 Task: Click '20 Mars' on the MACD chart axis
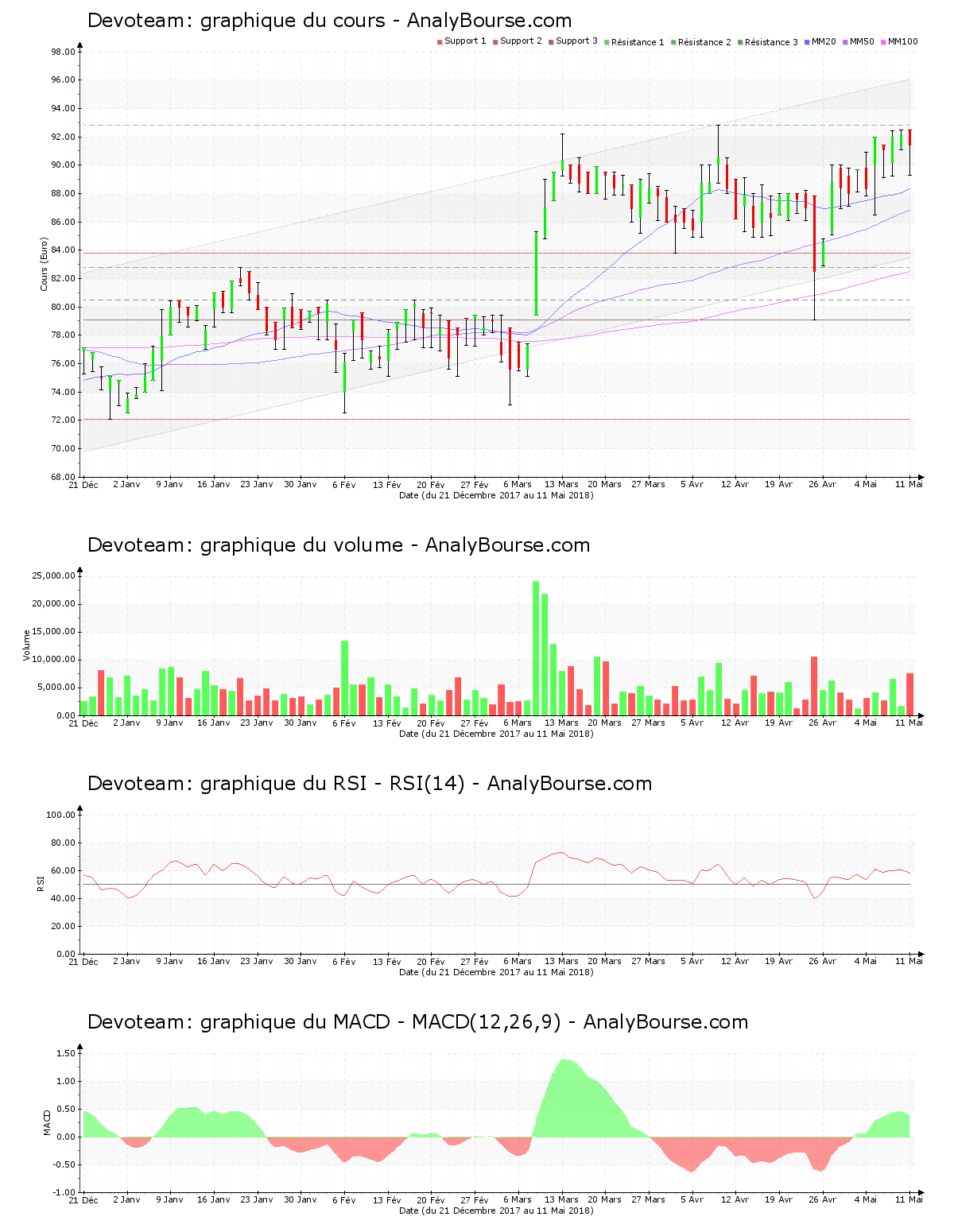[605, 1200]
